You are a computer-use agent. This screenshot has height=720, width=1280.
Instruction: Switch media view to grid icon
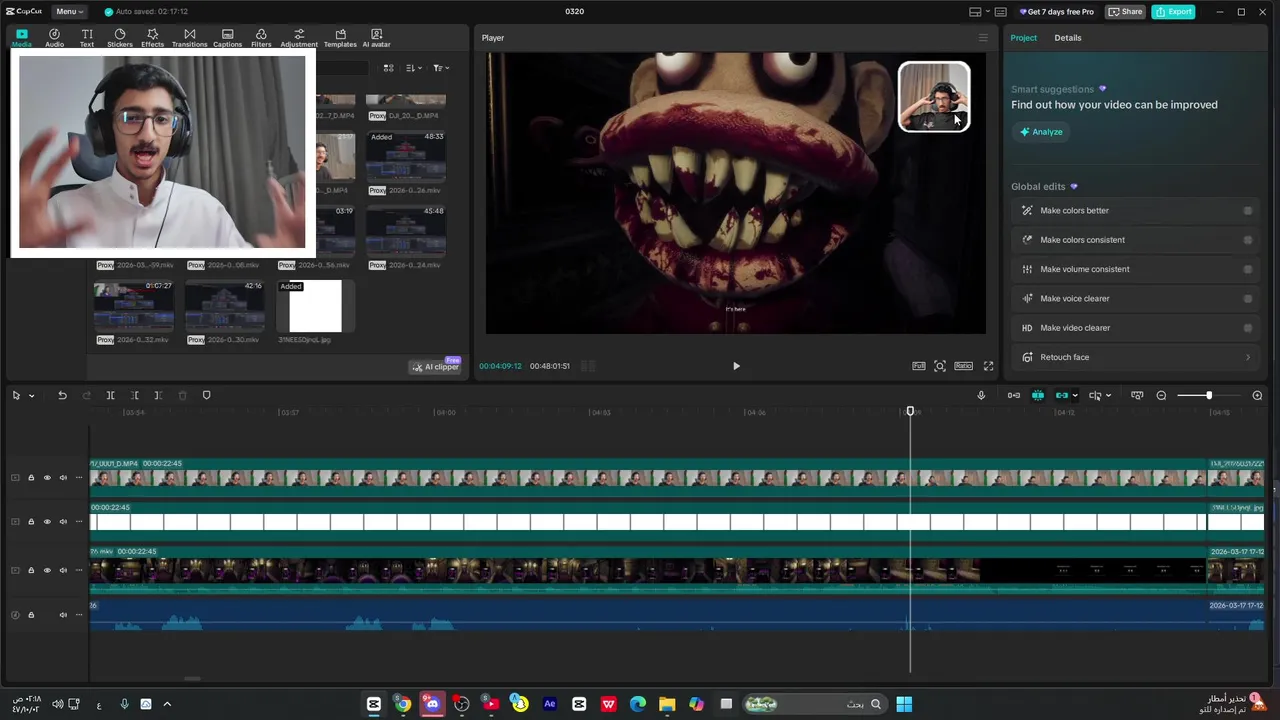pyautogui.click(x=388, y=68)
